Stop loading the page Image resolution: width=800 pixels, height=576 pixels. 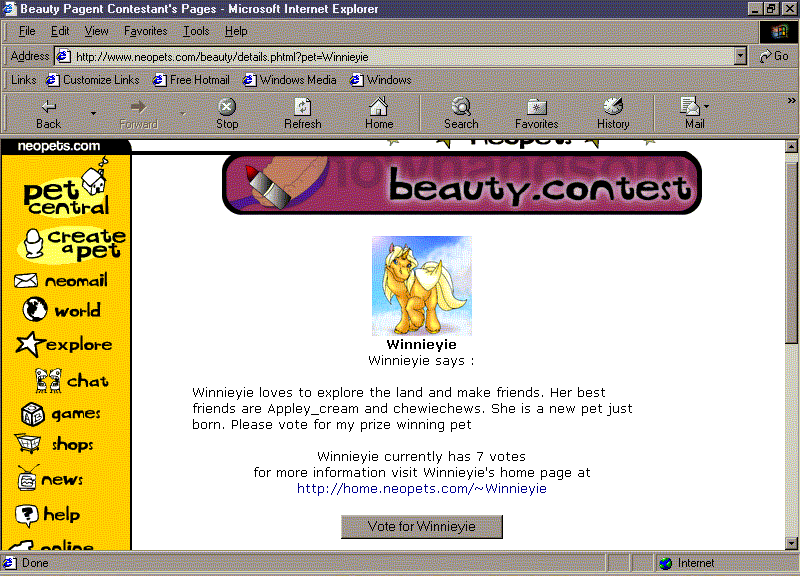click(x=227, y=114)
